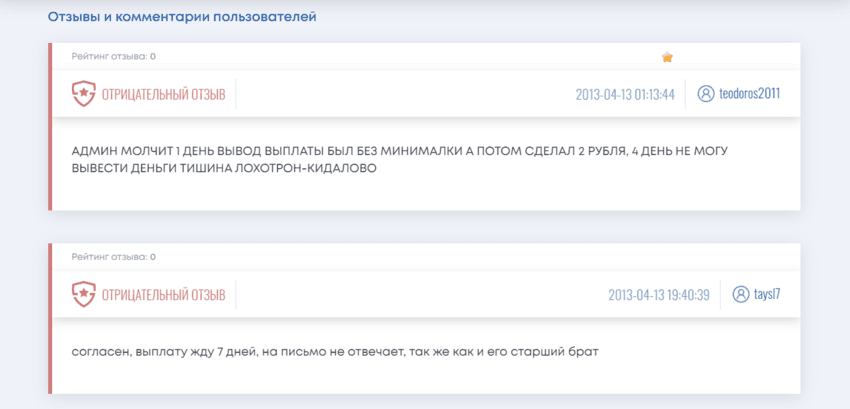Viewport: 850px width, 409px height.
Task: Click the user avatar icon beside taysl7
Action: point(740,295)
